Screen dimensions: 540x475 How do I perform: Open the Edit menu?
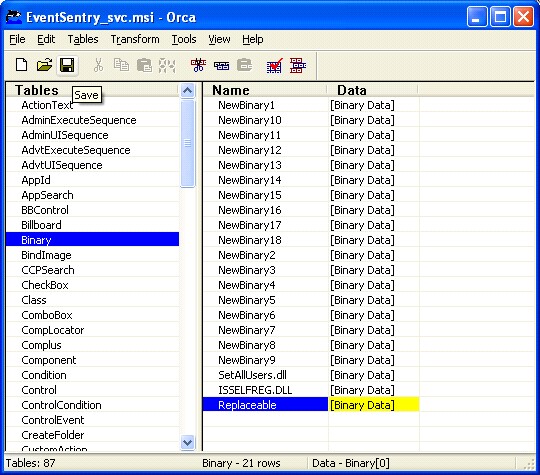(46, 39)
